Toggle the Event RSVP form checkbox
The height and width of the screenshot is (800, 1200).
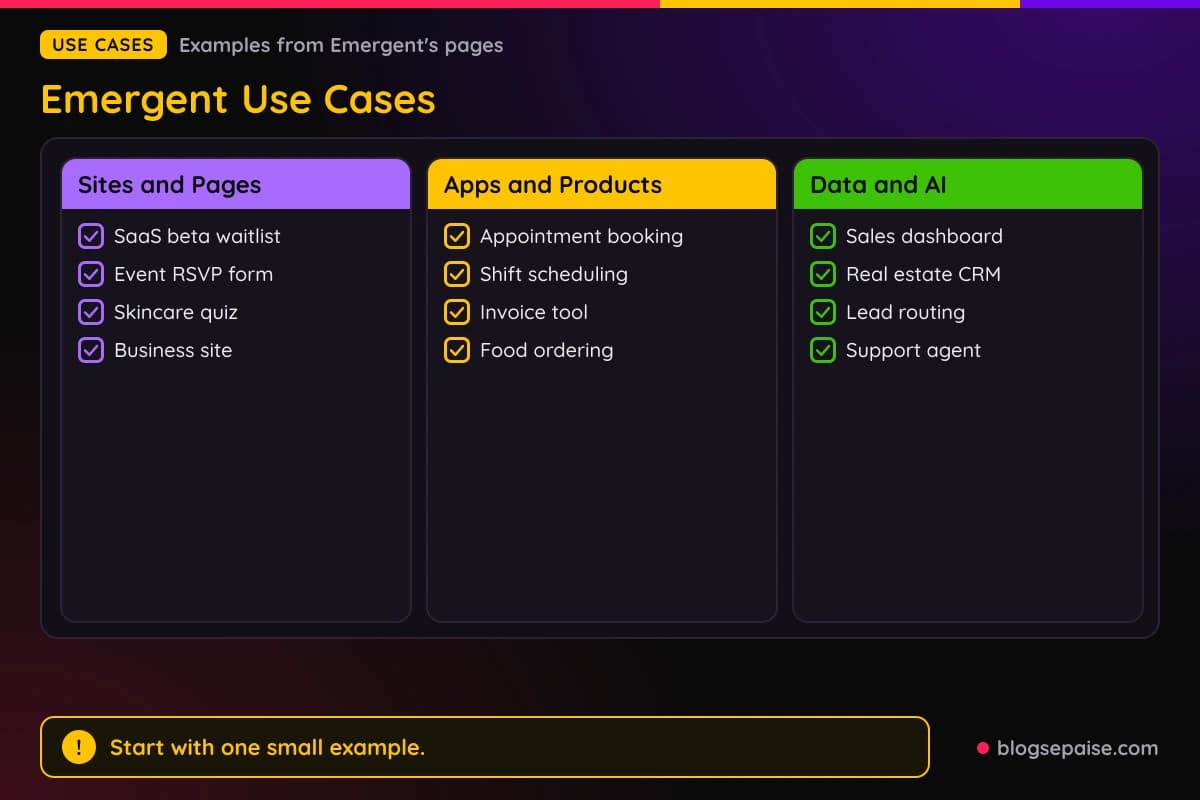coord(91,274)
